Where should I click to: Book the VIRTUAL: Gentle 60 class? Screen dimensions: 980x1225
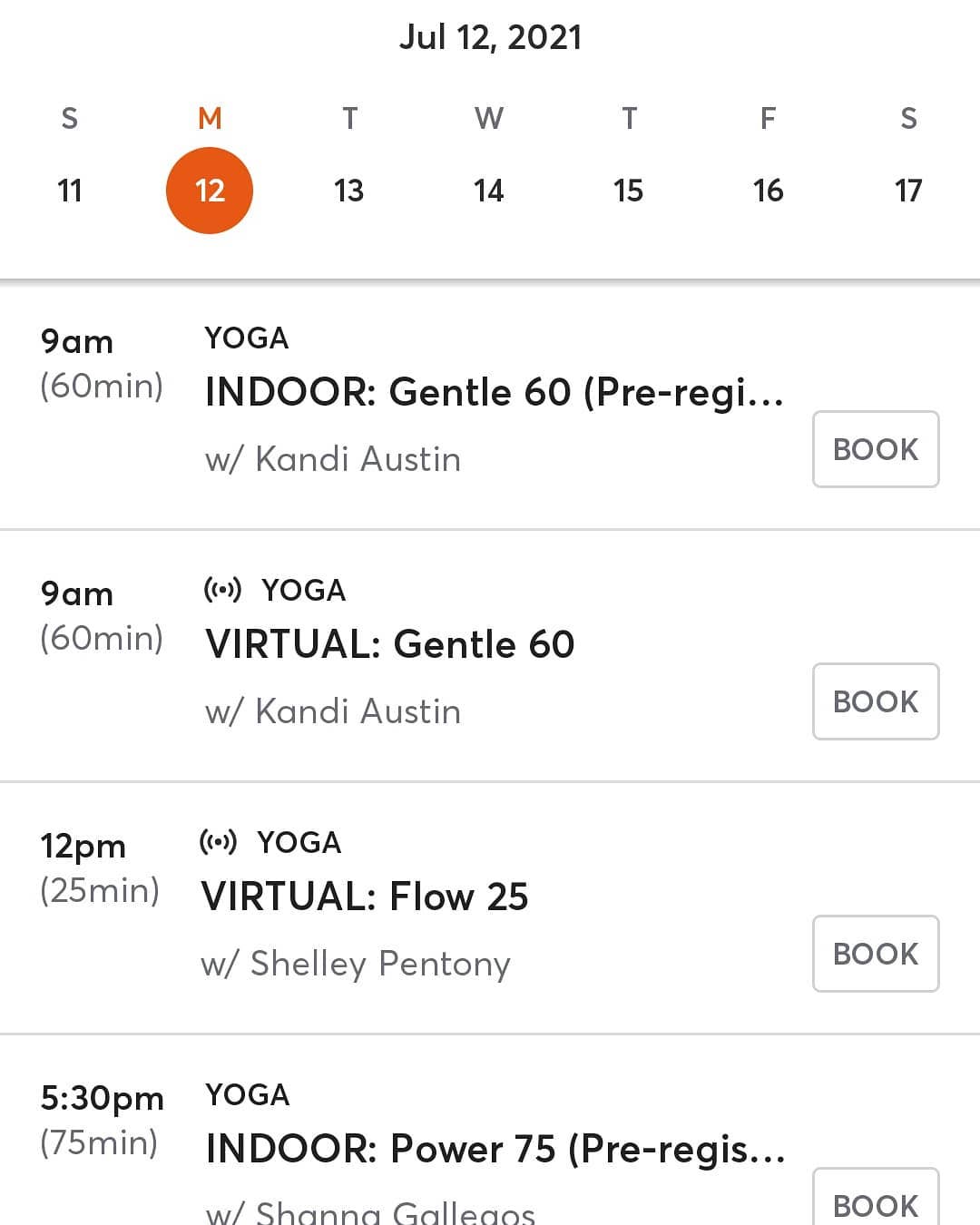[x=876, y=701]
